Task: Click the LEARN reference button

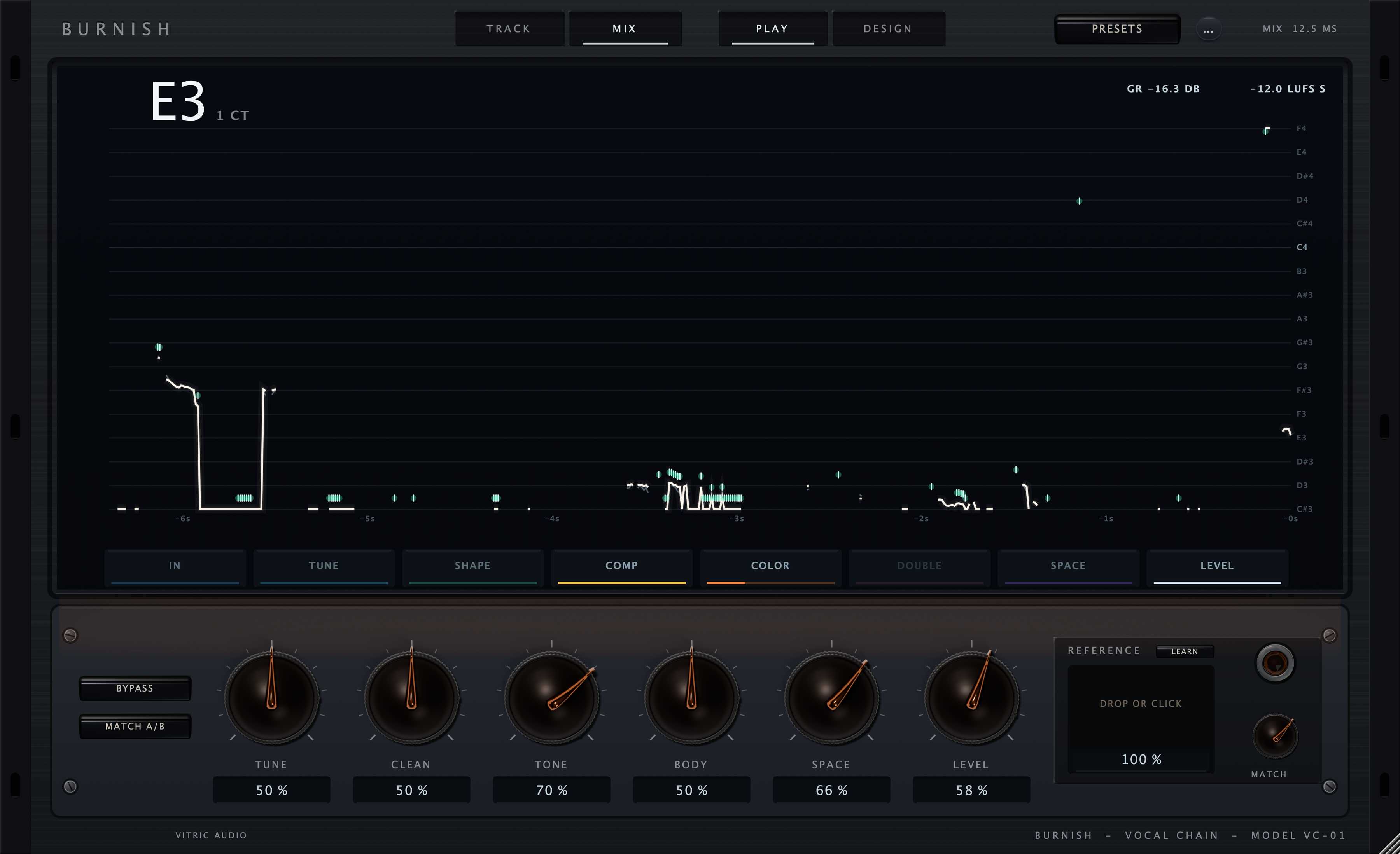Action: coord(1185,651)
